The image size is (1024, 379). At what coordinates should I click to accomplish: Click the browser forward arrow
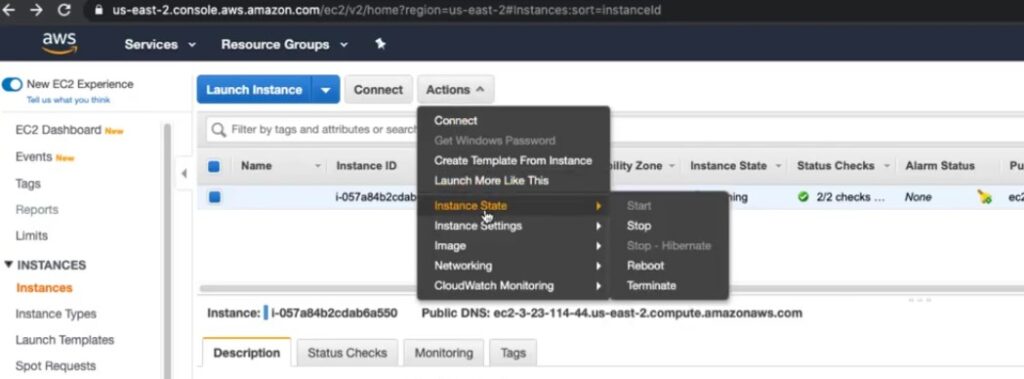[37, 10]
